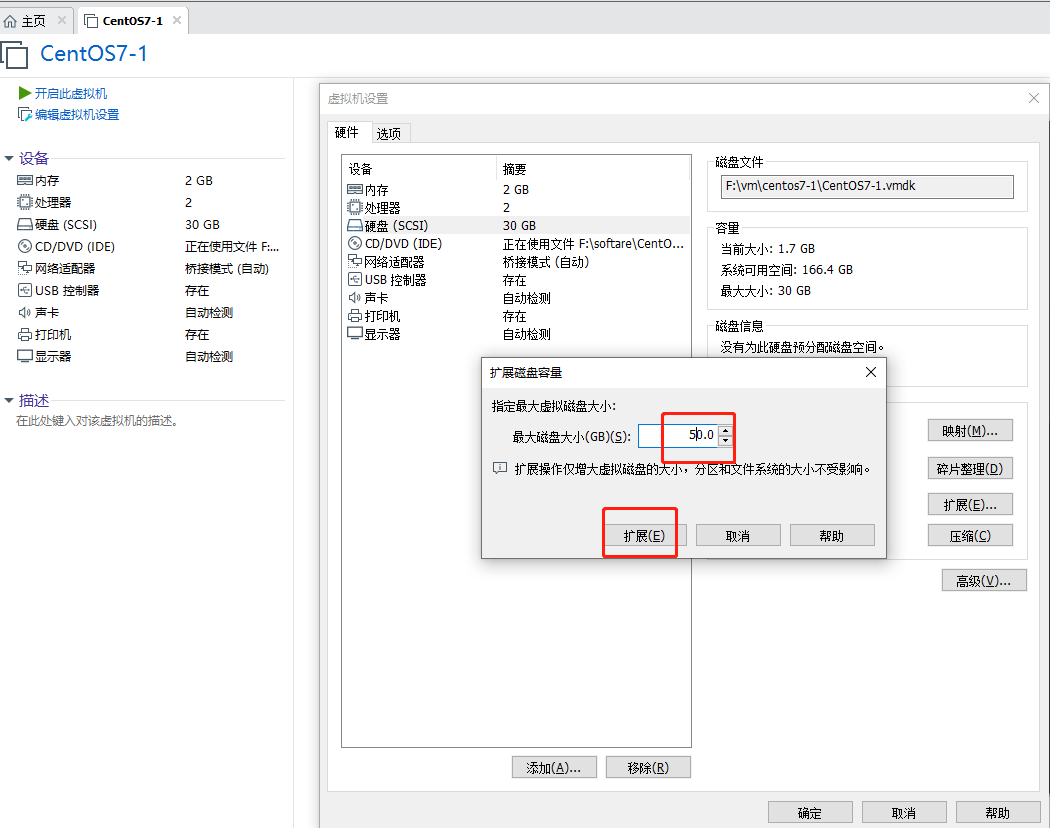Click the disk file path field
1050x828 pixels.
867,186
